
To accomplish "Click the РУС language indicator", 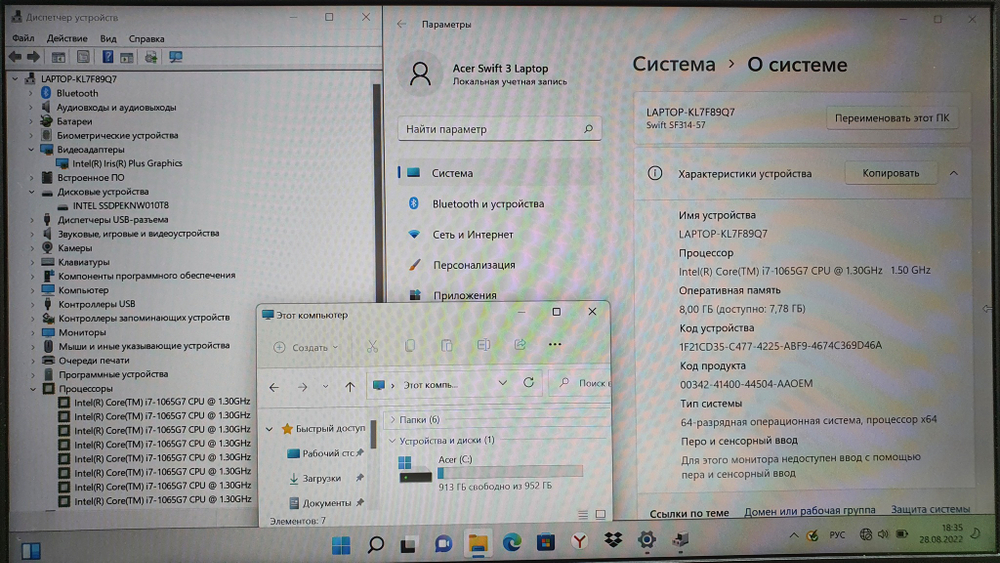I will tap(837, 535).
